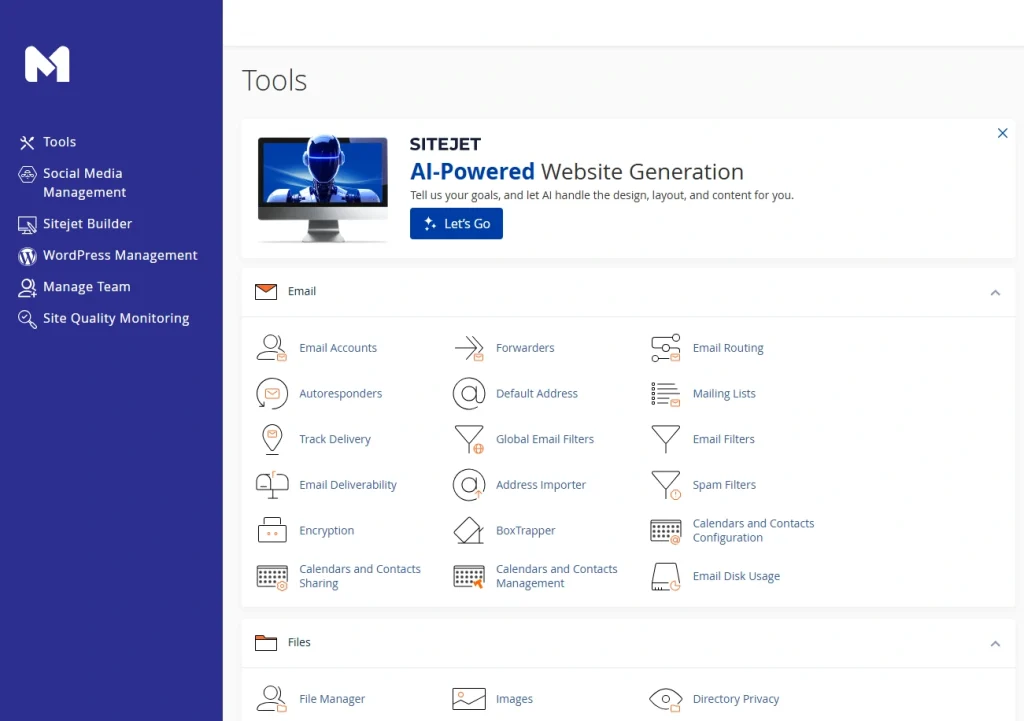Collapse the Email section chevron

pos(995,293)
